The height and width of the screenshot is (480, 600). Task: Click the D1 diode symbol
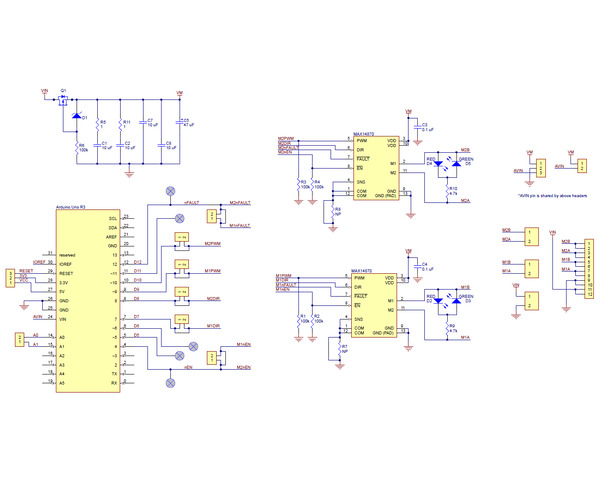click(x=77, y=116)
